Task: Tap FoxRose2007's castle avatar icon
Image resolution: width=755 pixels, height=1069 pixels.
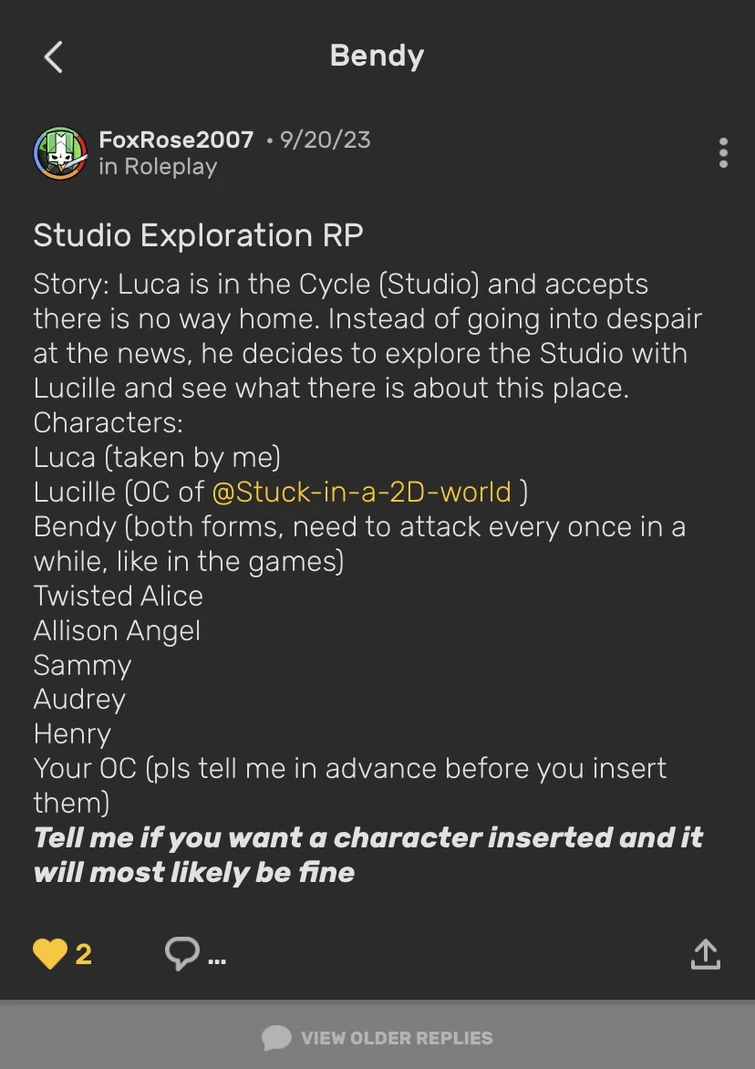Action: [x=59, y=150]
